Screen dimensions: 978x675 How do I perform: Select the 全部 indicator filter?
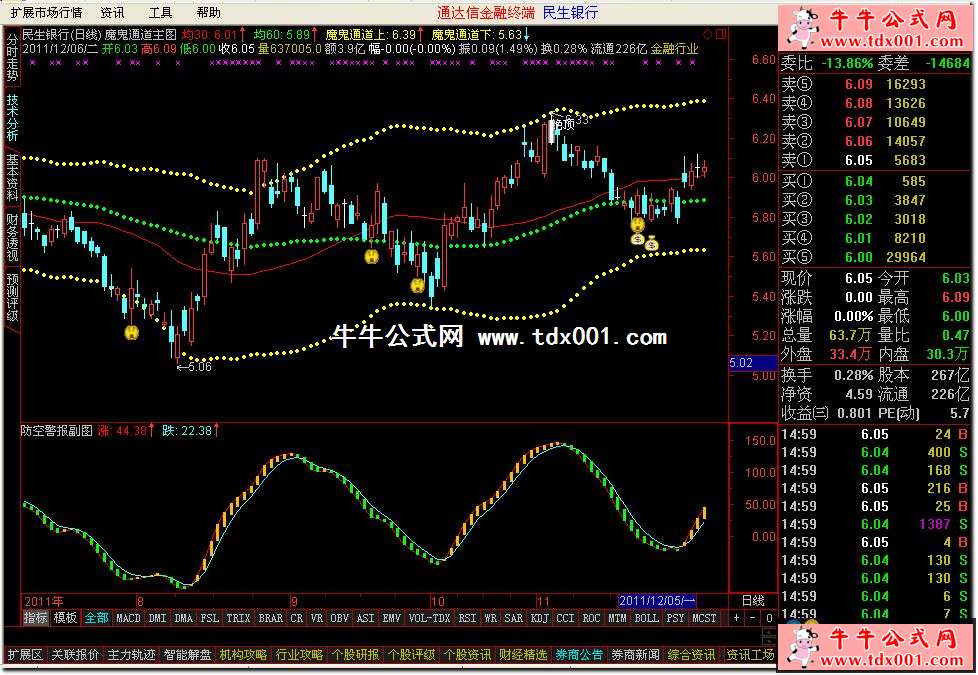(x=96, y=619)
